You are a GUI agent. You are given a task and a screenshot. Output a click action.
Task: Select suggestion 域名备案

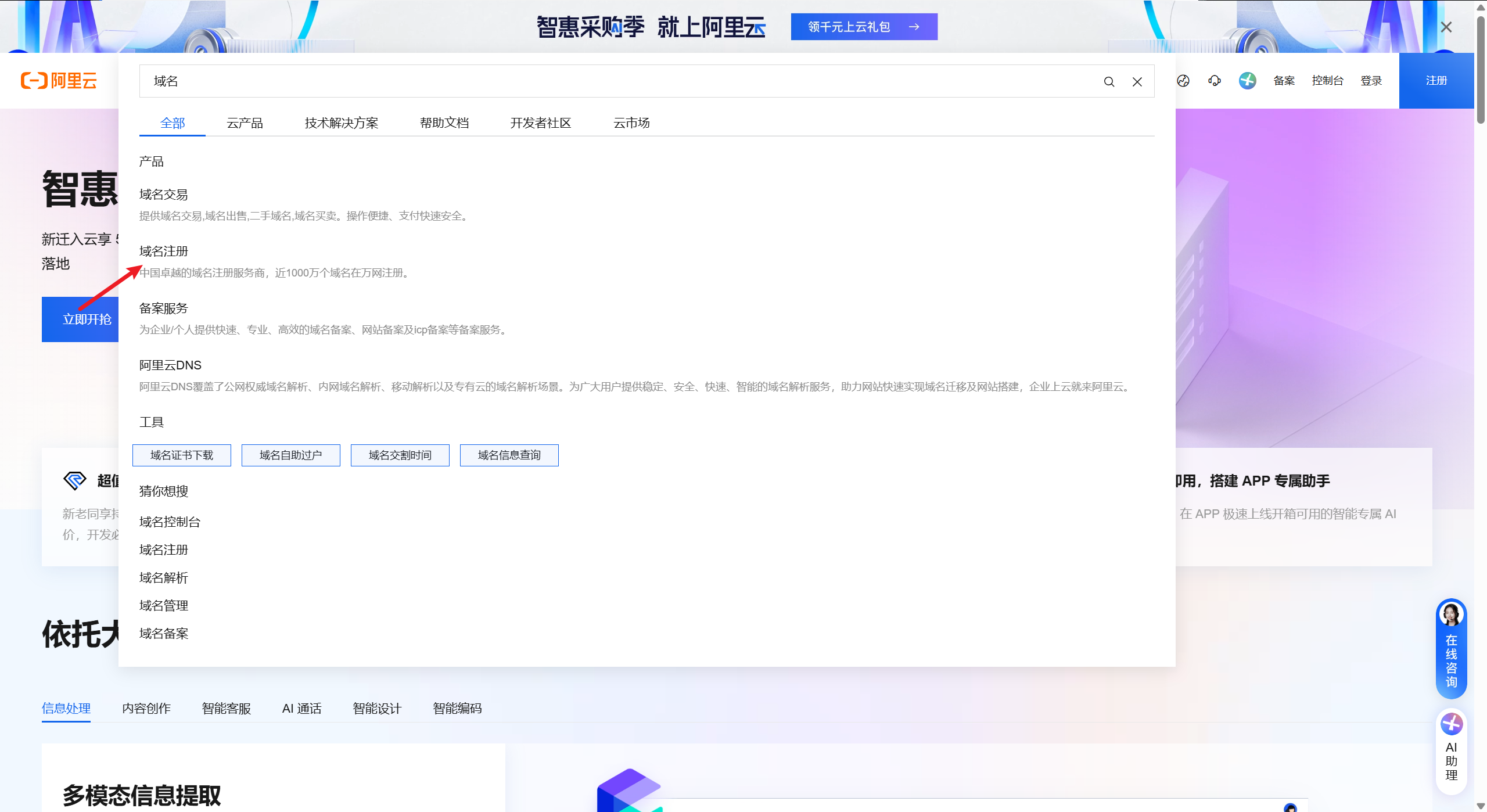164,634
